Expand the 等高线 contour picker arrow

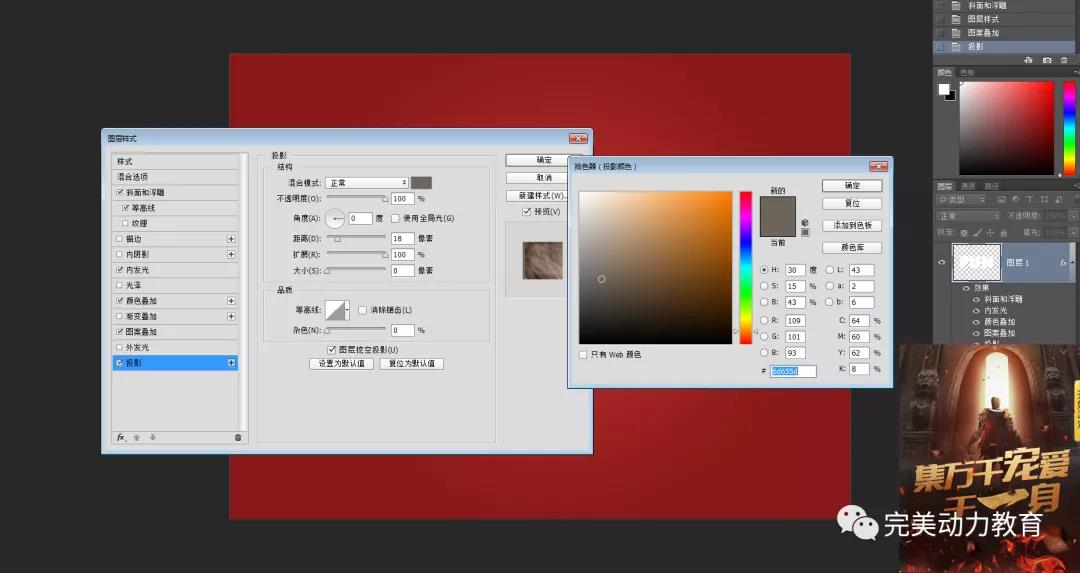[x=347, y=310]
